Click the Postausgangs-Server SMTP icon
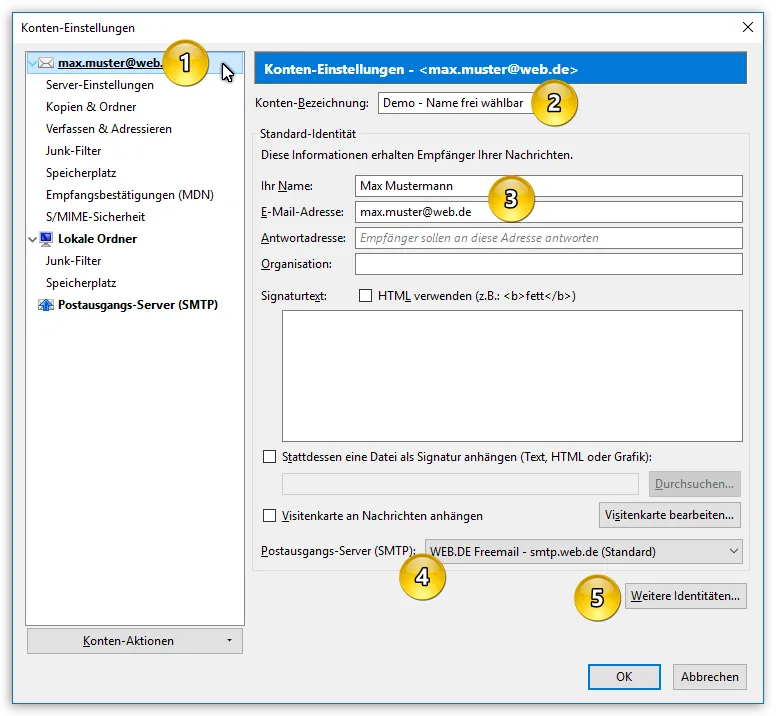776x716 pixels. (46, 305)
